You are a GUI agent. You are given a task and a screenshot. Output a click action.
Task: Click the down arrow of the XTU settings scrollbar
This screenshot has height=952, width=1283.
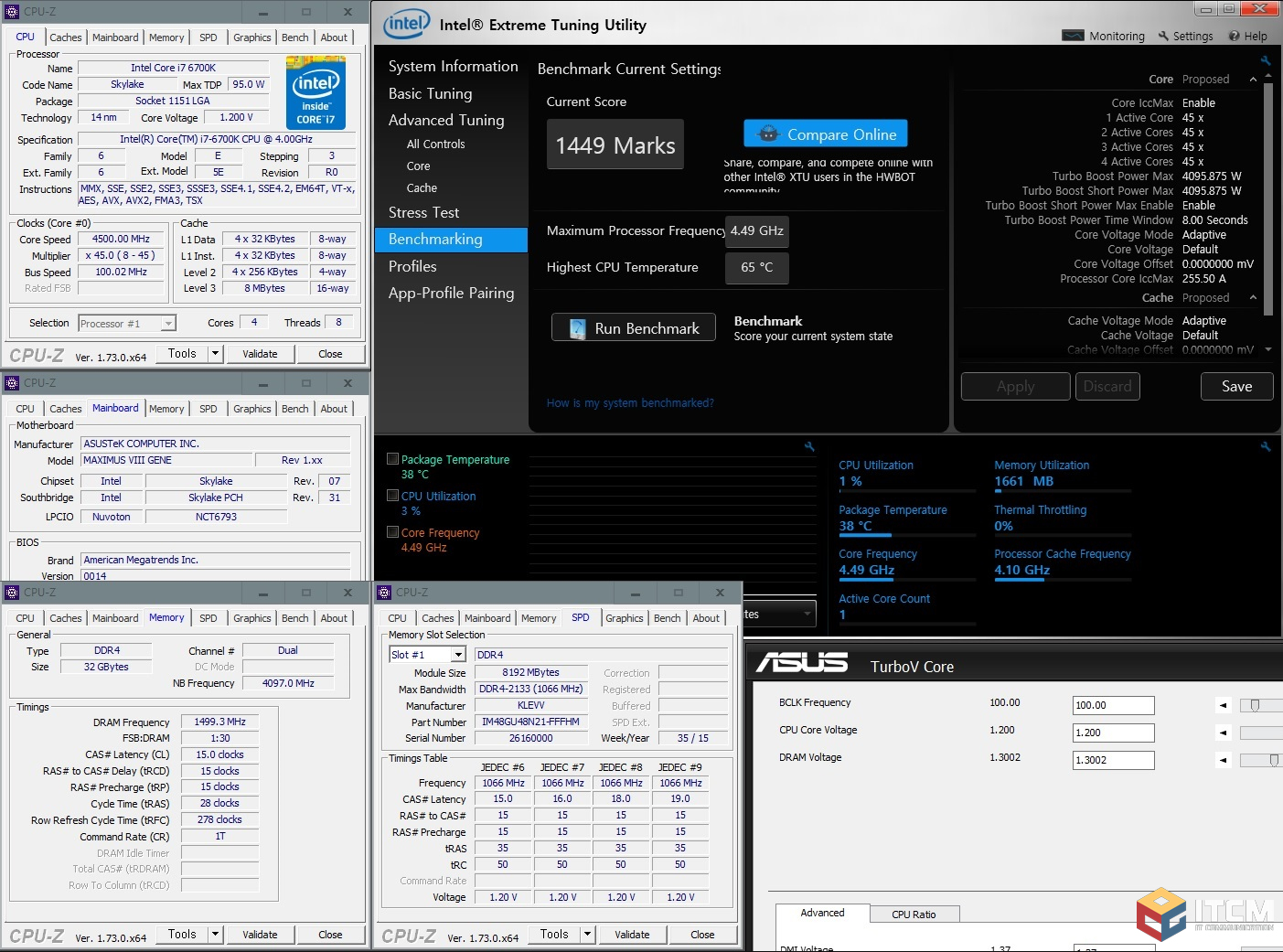click(x=1268, y=349)
